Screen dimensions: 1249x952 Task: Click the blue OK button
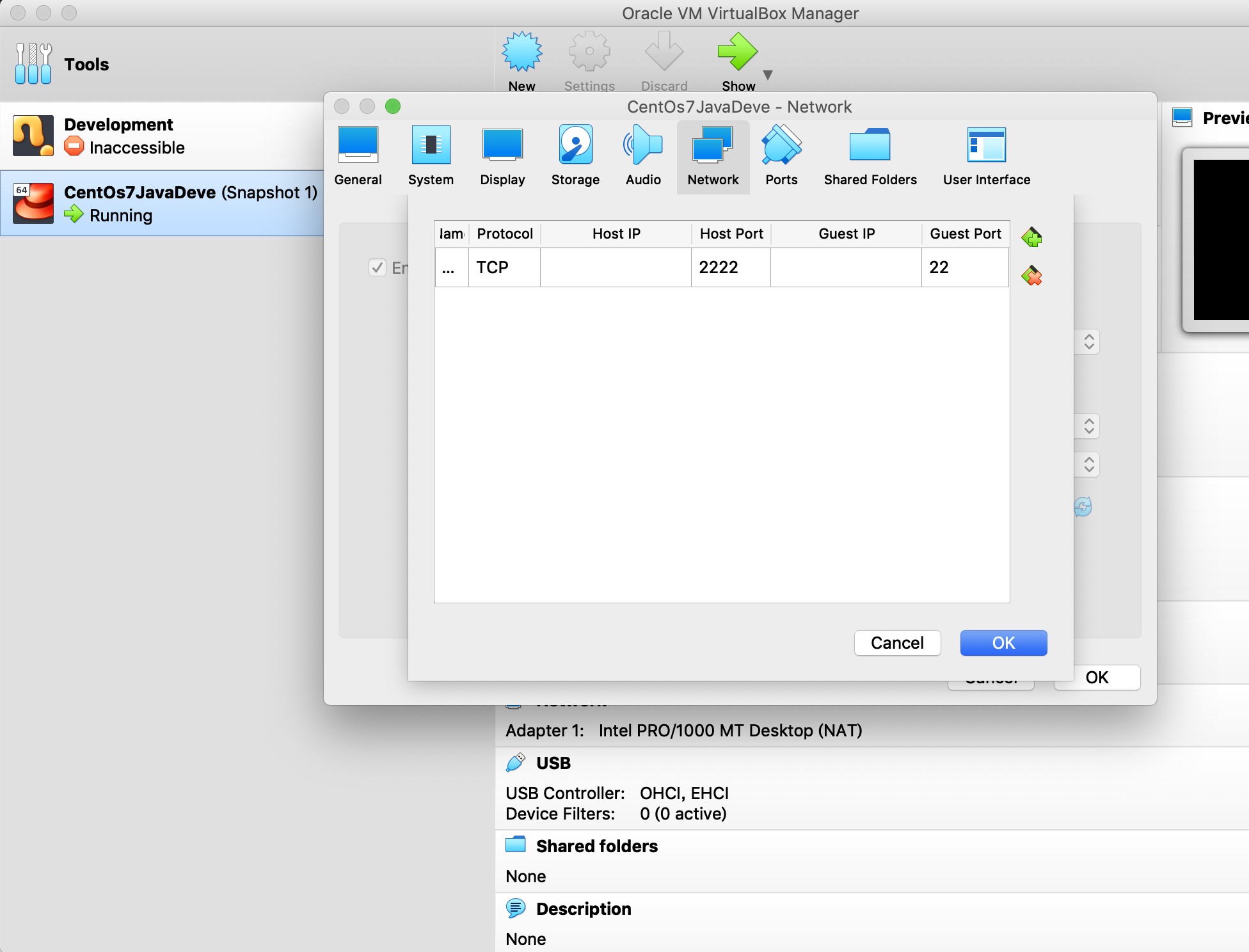1003,643
